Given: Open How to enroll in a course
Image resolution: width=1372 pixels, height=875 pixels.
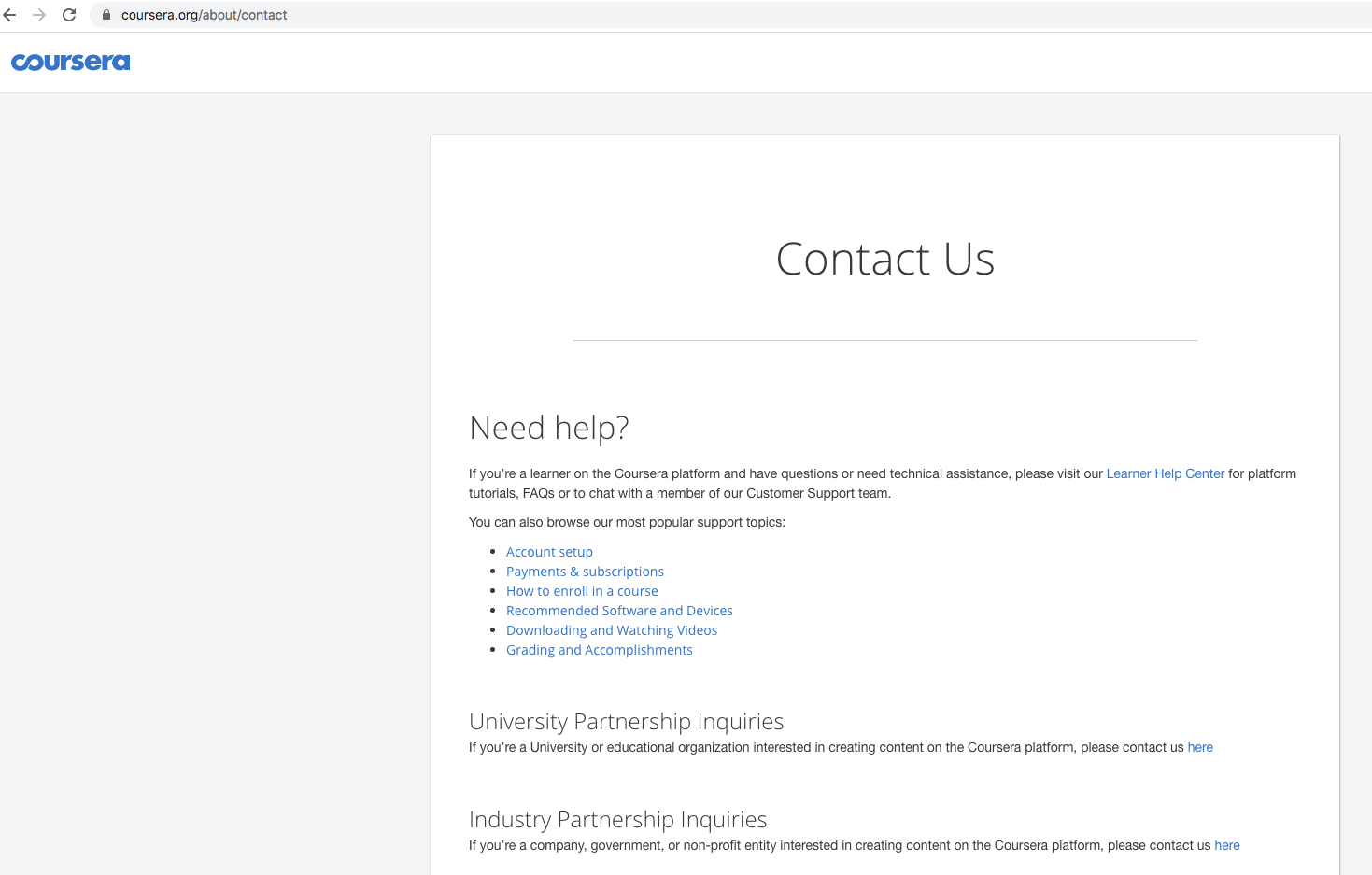Looking at the screenshot, I should click(582, 591).
